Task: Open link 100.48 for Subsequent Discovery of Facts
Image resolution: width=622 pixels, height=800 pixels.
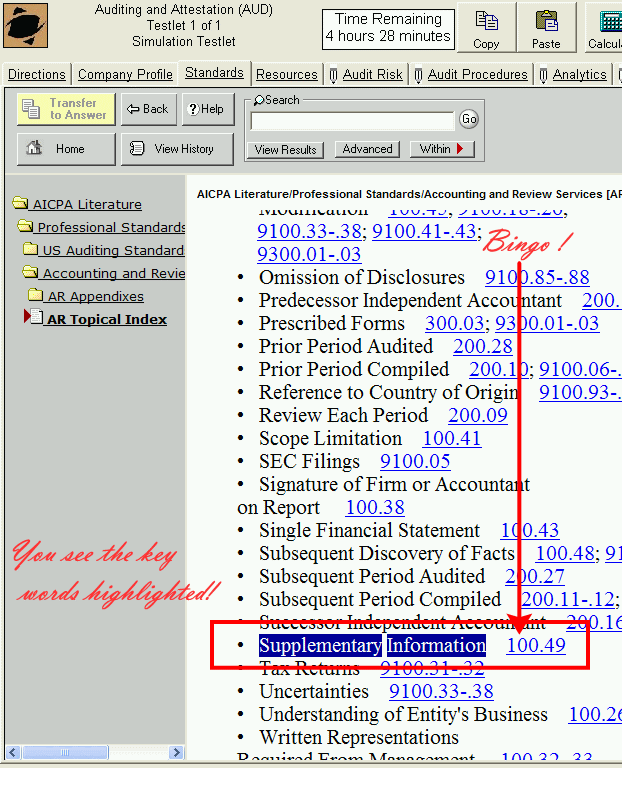Action: (x=565, y=554)
